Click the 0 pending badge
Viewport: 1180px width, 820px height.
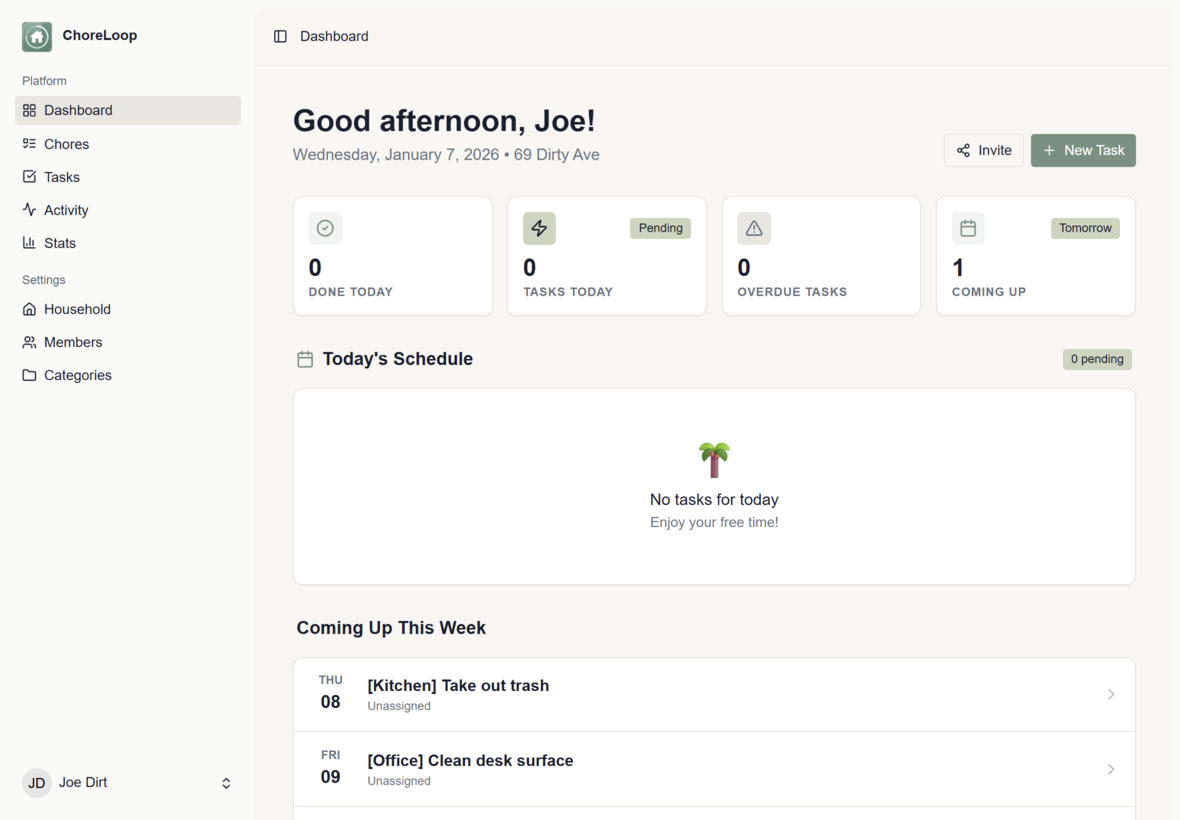[1097, 360]
